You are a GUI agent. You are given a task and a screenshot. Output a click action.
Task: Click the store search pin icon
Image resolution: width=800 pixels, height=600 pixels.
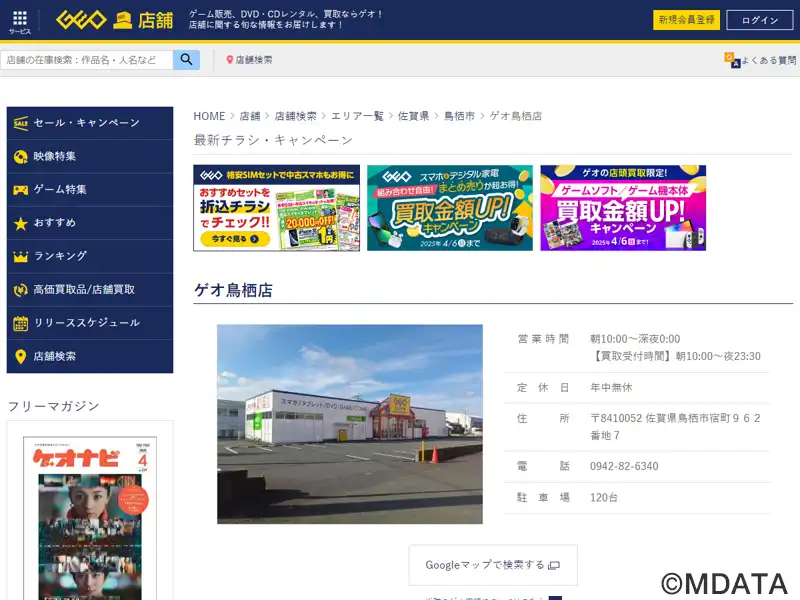tap(230, 60)
